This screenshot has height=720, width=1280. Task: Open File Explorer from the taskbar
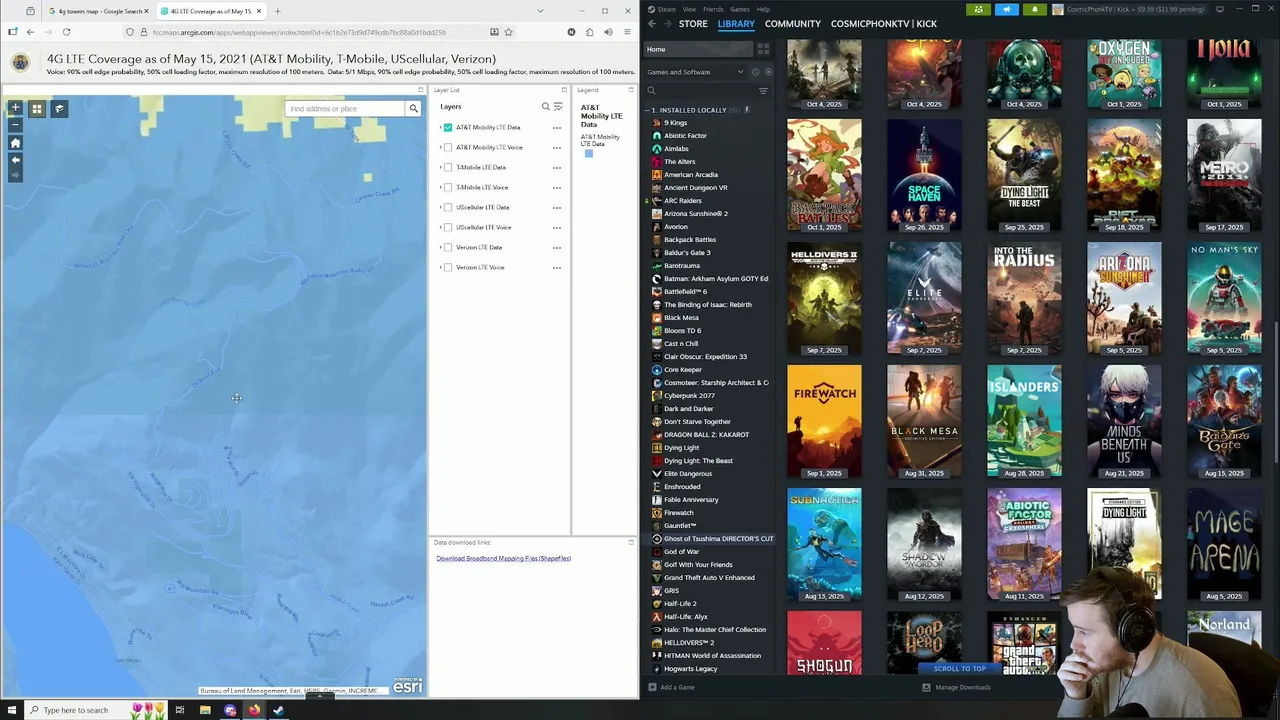(205, 710)
